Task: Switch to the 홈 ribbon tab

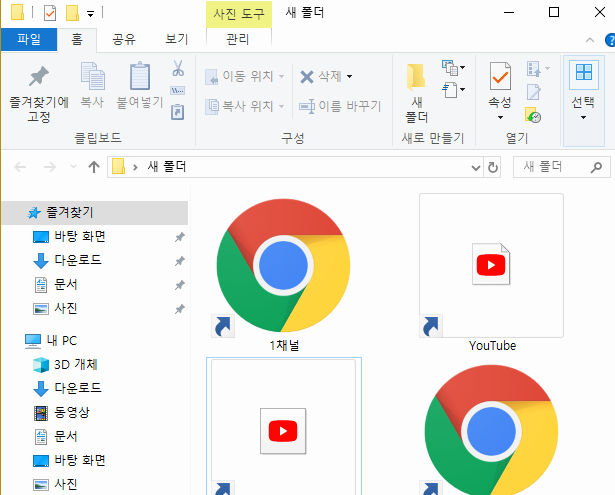Action: 77,40
